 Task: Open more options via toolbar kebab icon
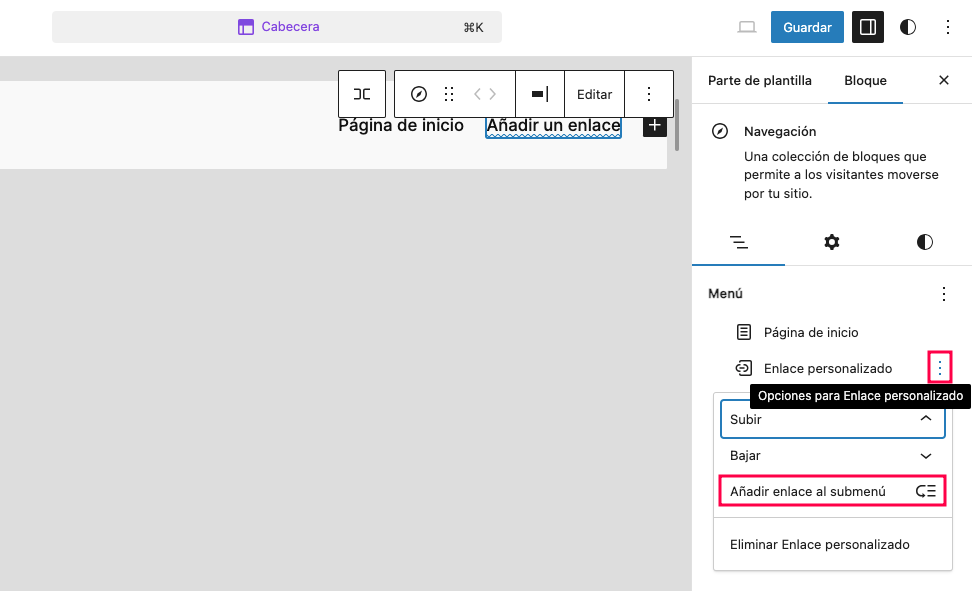[649, 93]
